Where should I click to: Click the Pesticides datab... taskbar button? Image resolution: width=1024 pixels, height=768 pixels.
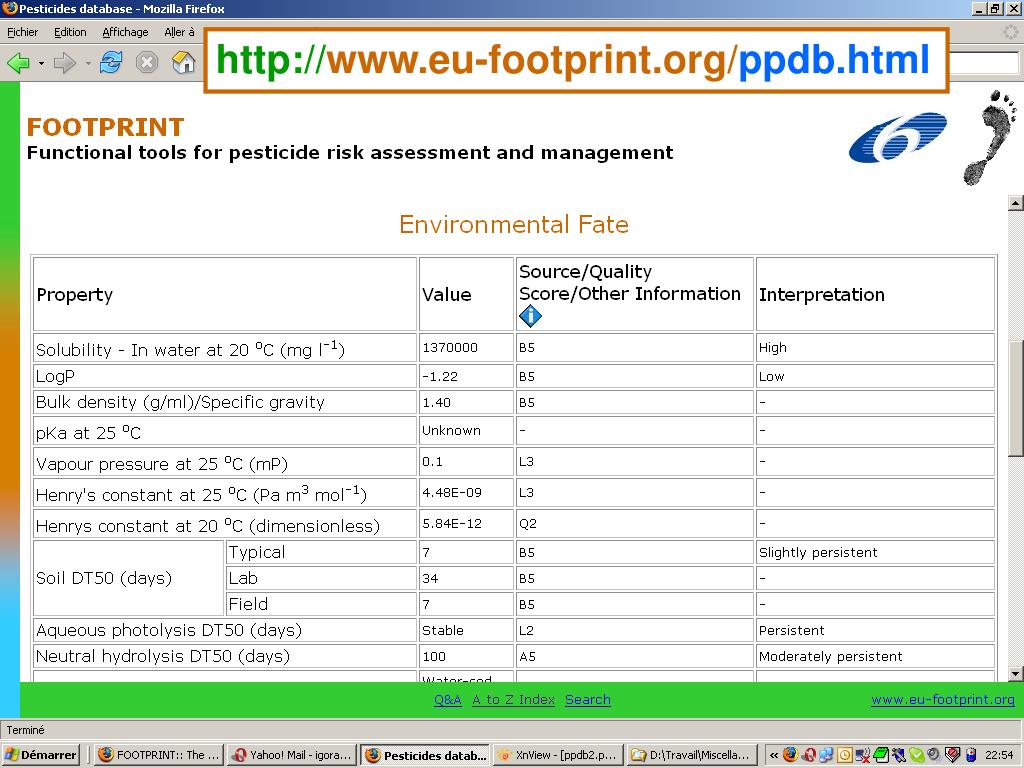[x=425, y=755]
